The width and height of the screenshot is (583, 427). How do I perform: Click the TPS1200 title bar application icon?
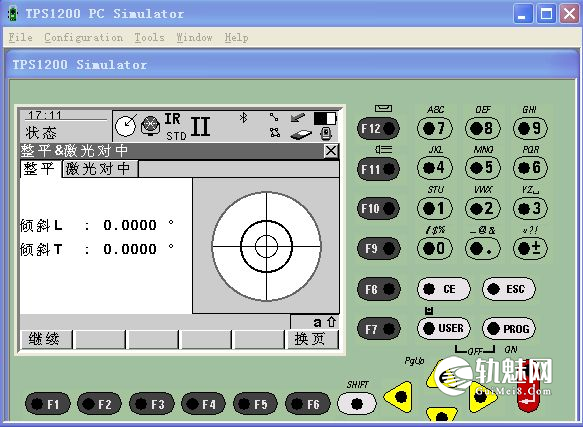pyautogui.click(x=13, y=14)
